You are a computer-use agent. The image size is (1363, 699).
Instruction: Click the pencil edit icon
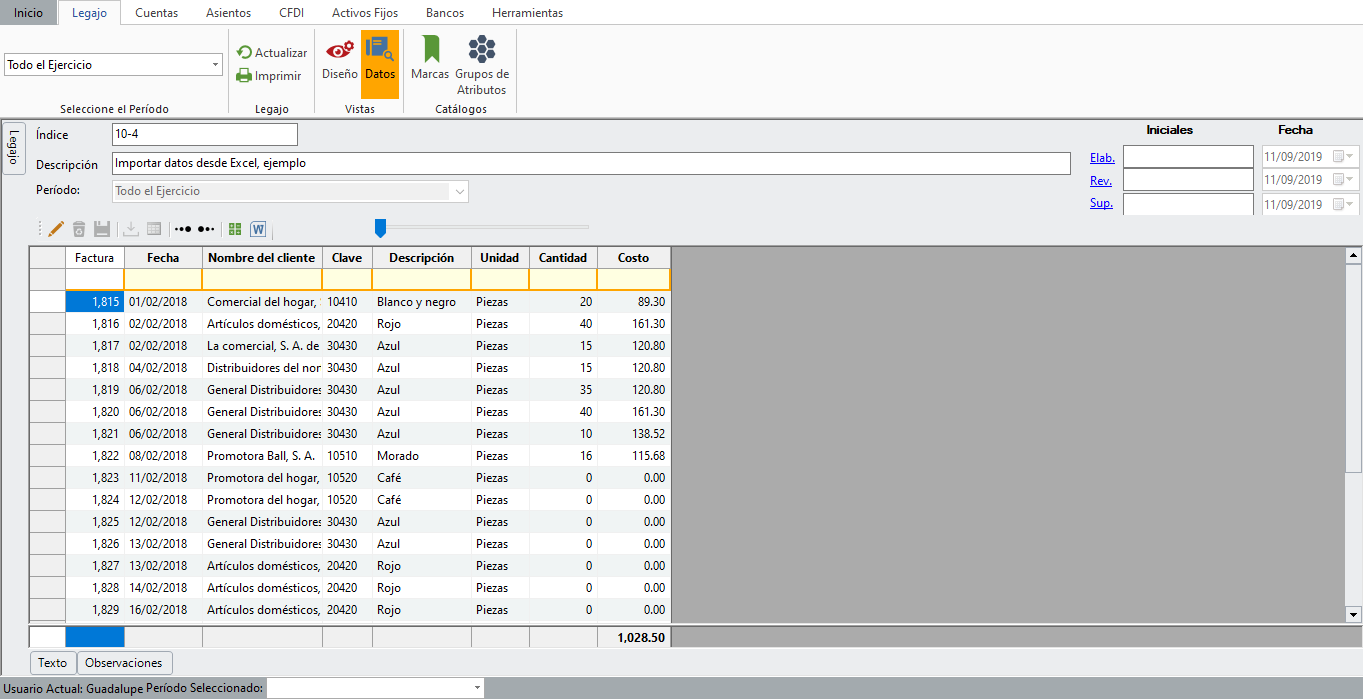[x=56, y=229]
